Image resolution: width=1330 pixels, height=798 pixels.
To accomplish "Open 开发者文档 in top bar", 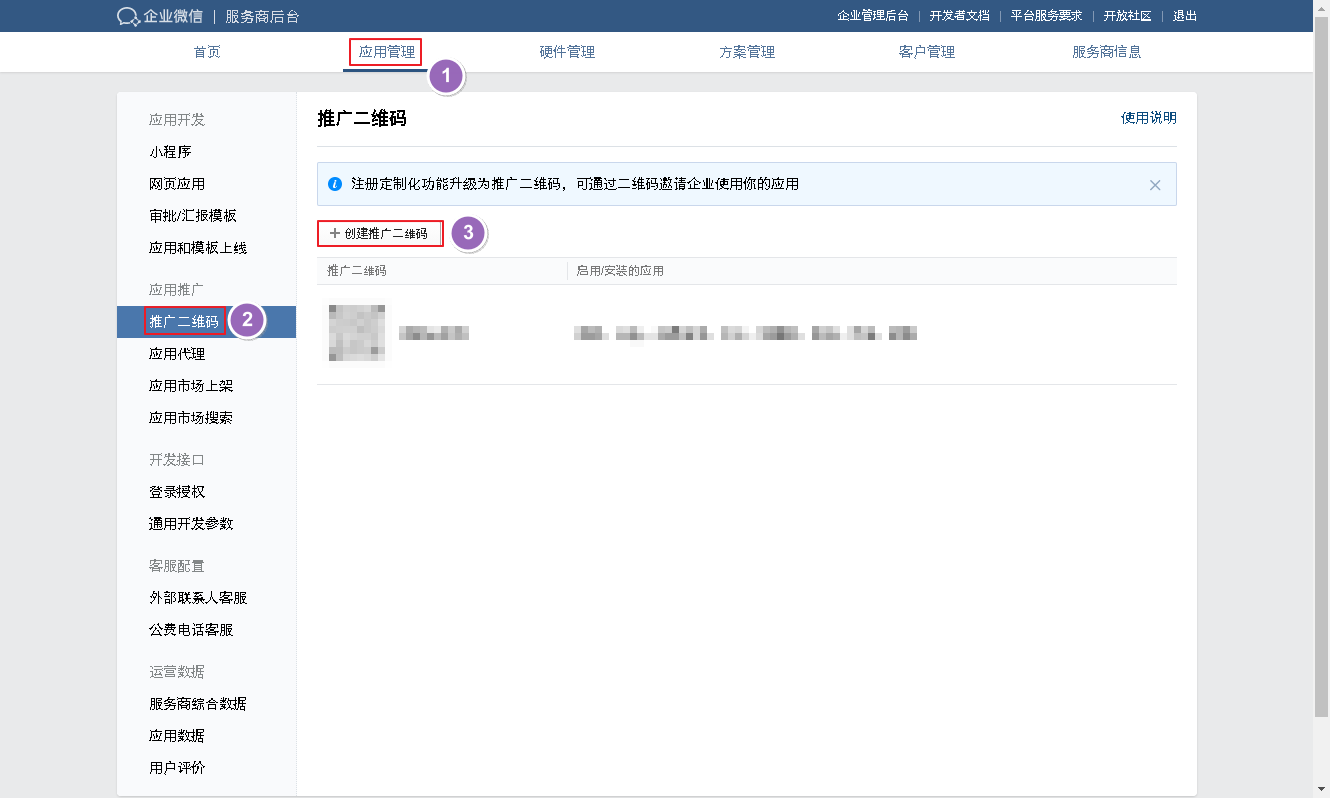I will point(959,16).
